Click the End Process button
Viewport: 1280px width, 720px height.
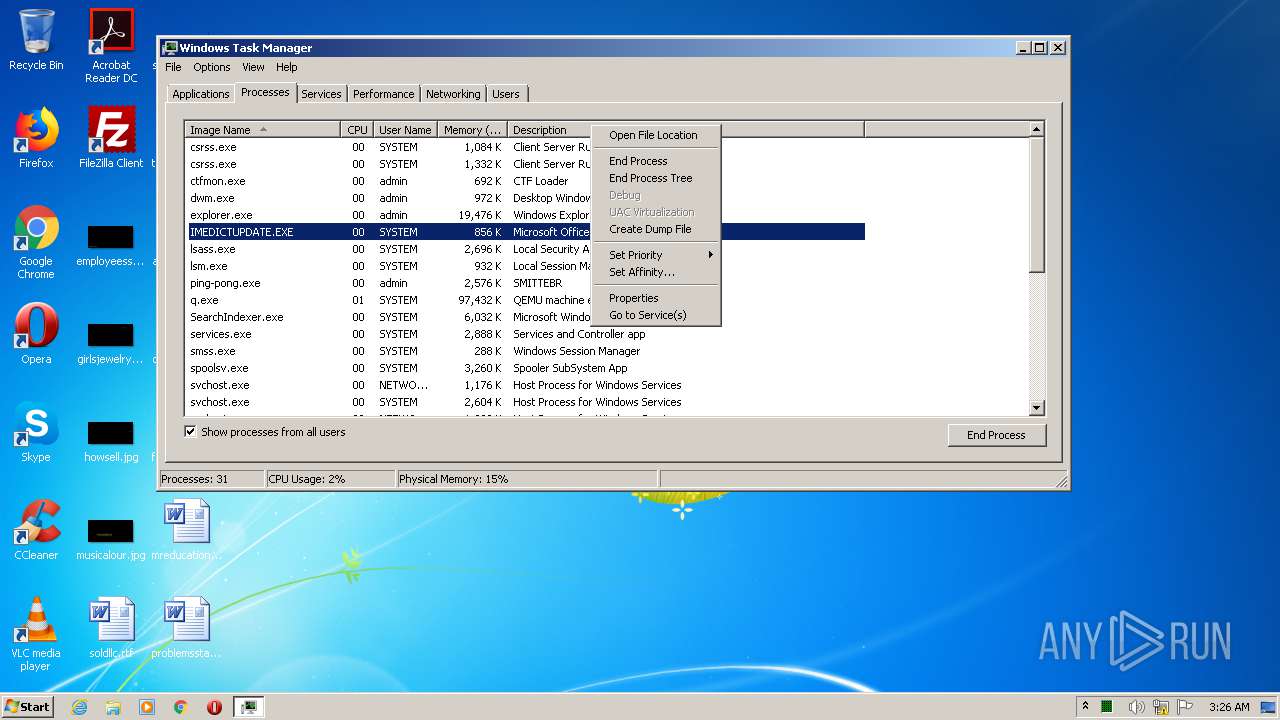click(997, 435)
